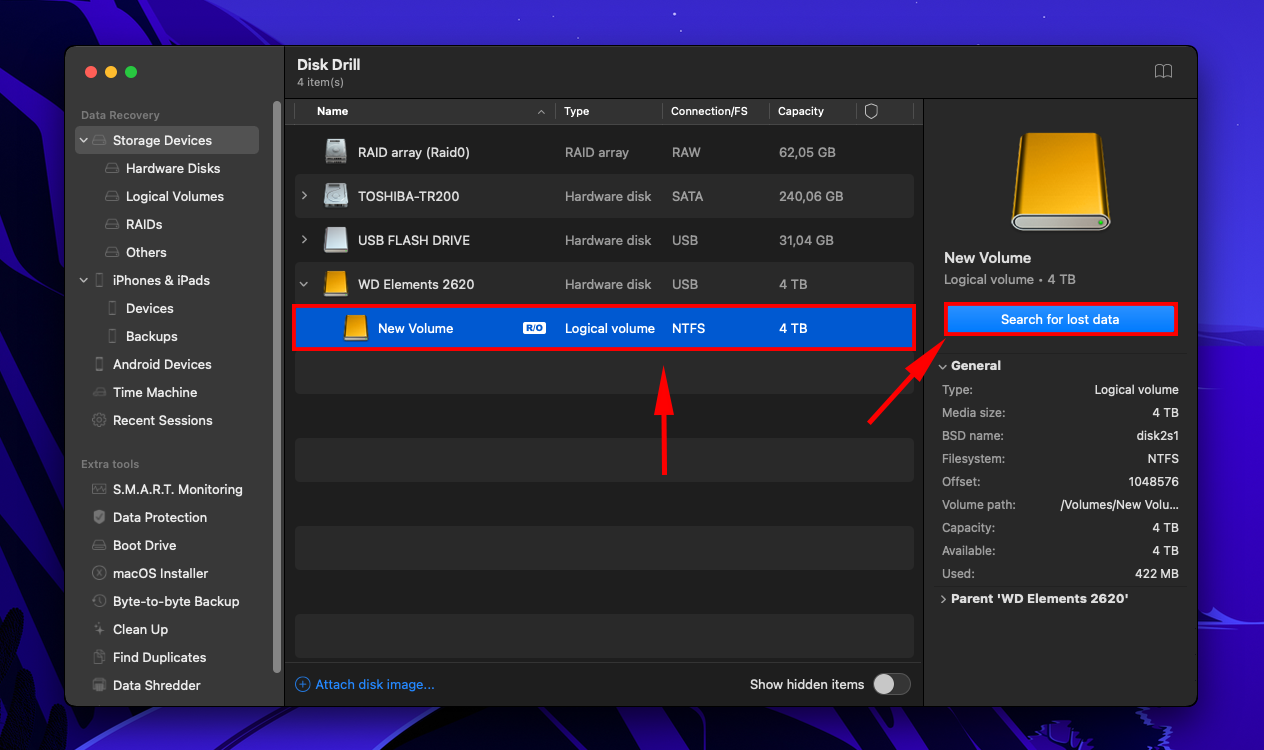Open Hardware Disks in sidebar
The height and width of the screenshot is (750, 1264).
tap(173, 168)
